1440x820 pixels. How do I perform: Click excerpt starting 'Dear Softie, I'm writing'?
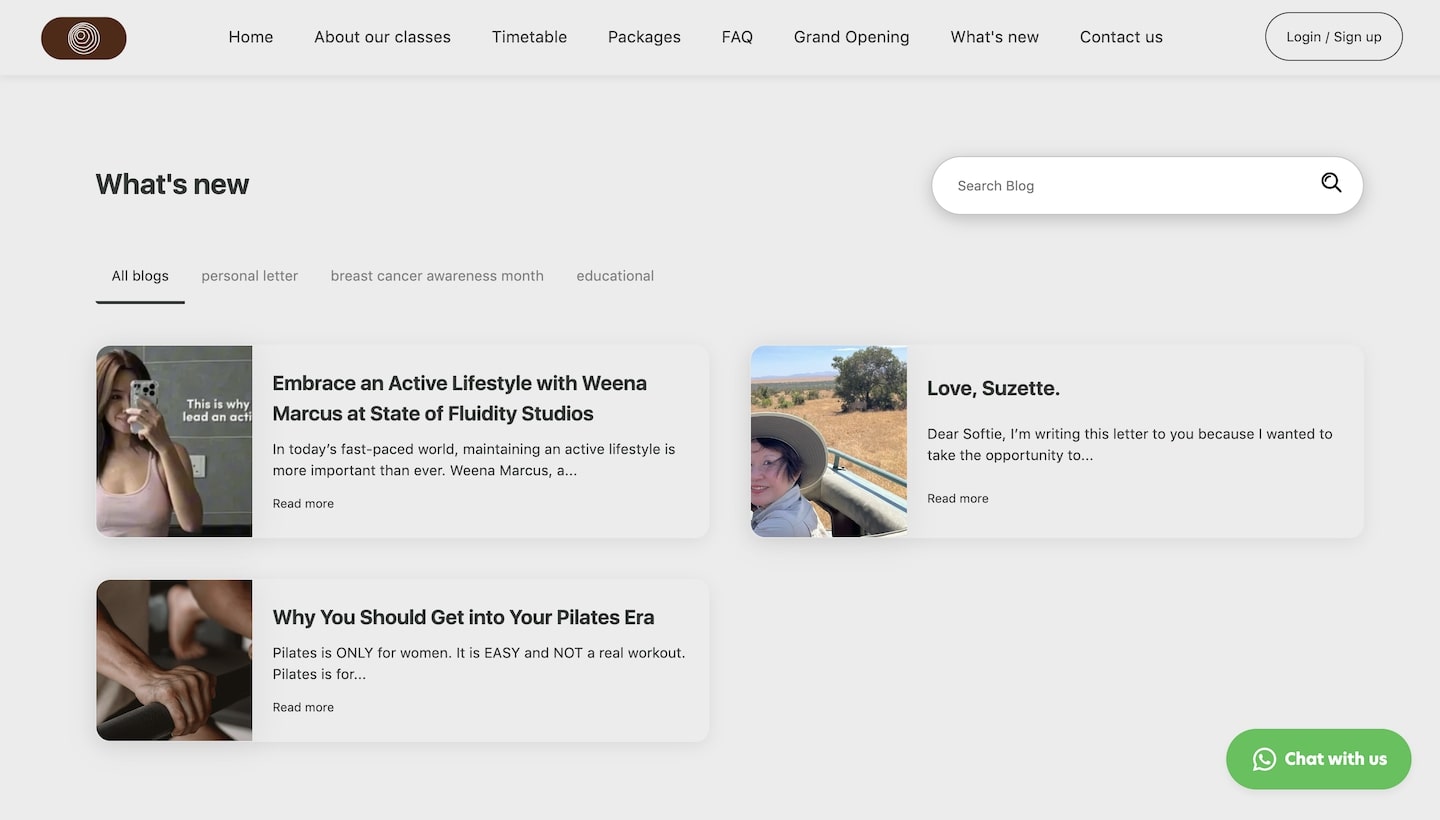pyautogui.click(x=1130, y=444)
